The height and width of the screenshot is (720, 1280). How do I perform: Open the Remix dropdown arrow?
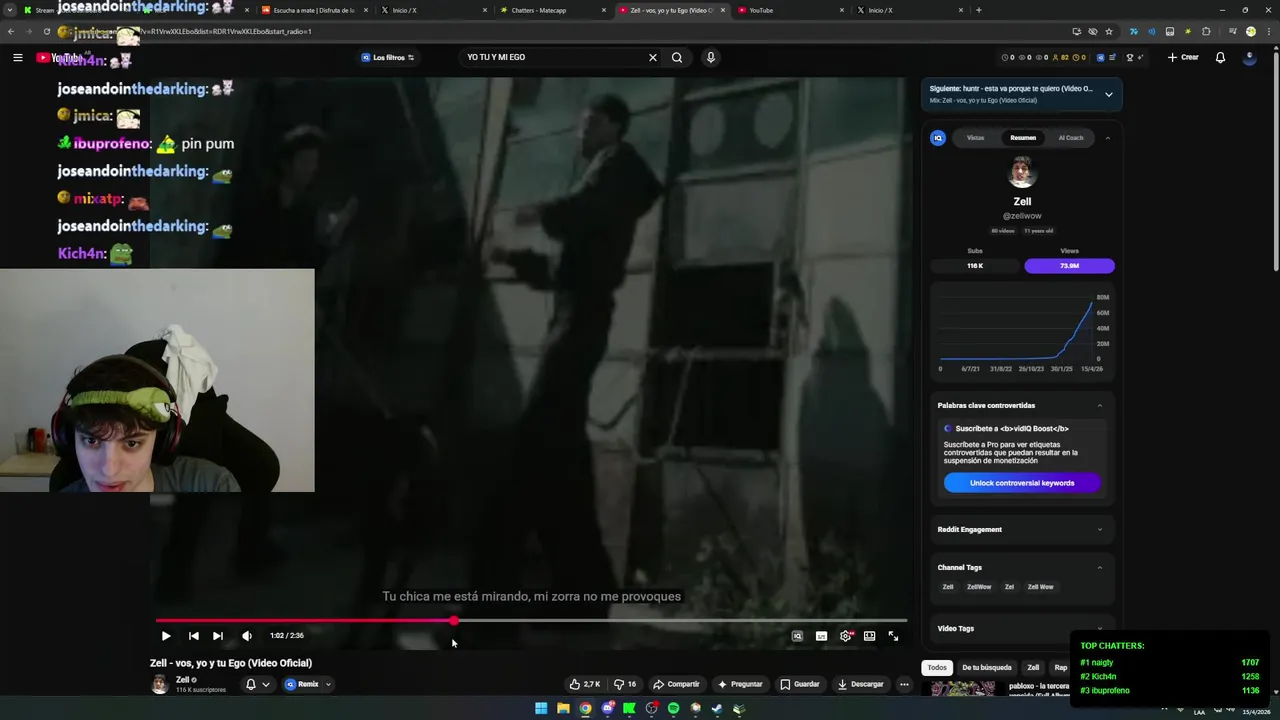pyautogui.click(x=328, y=684)
